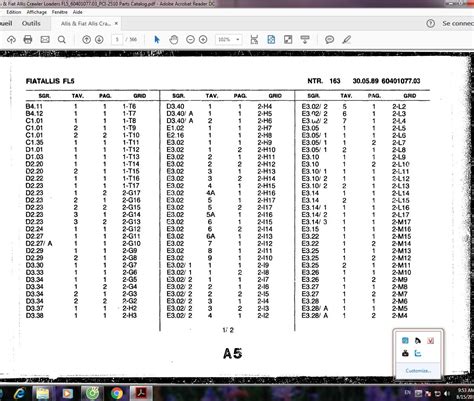This screenshot has width=474, height=401.
Task: Close the Allis & Fiat Allis document tab
Action: (x=116, y=23)
